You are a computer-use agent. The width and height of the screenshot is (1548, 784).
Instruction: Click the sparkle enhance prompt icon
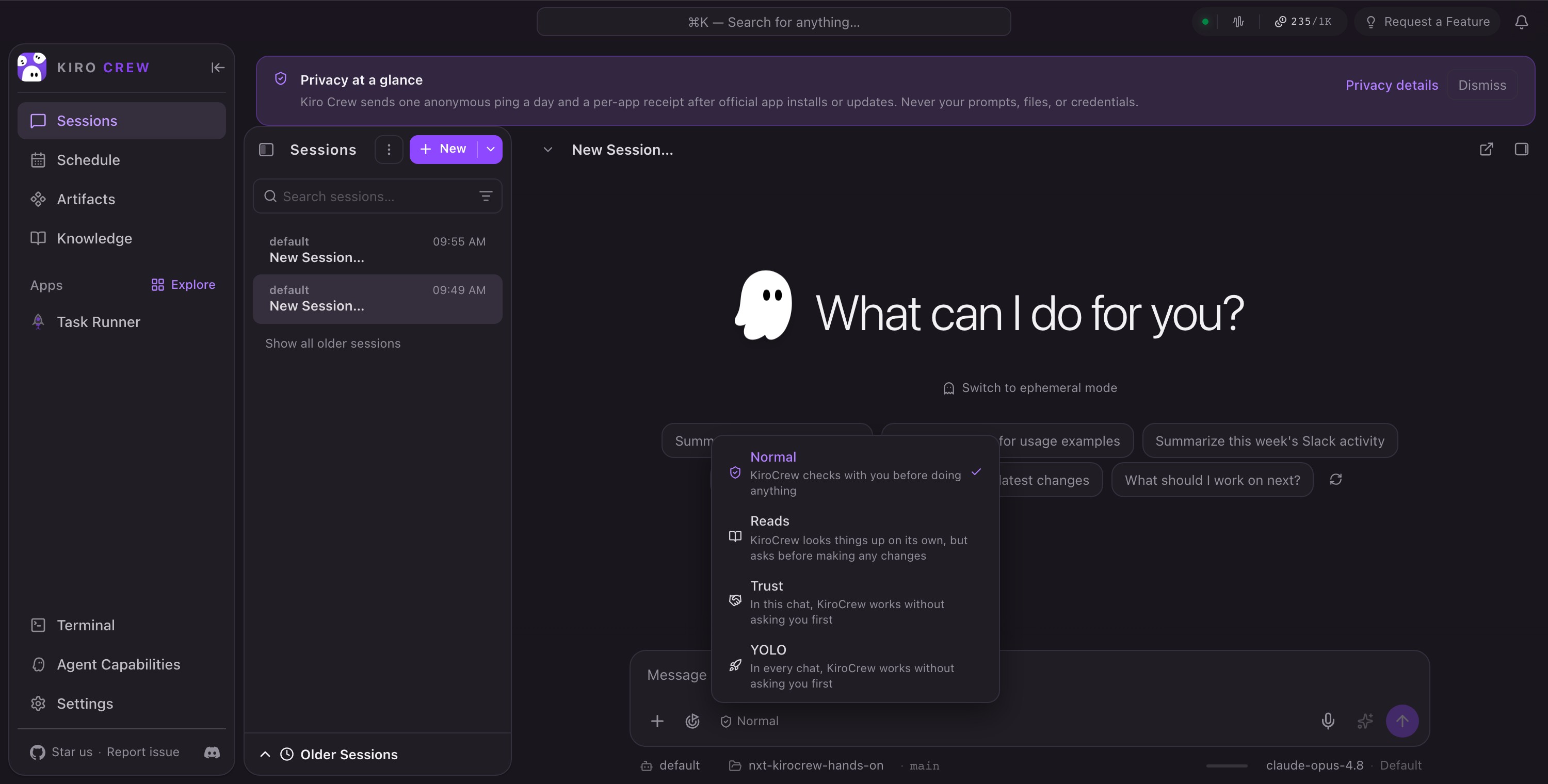1365,721
